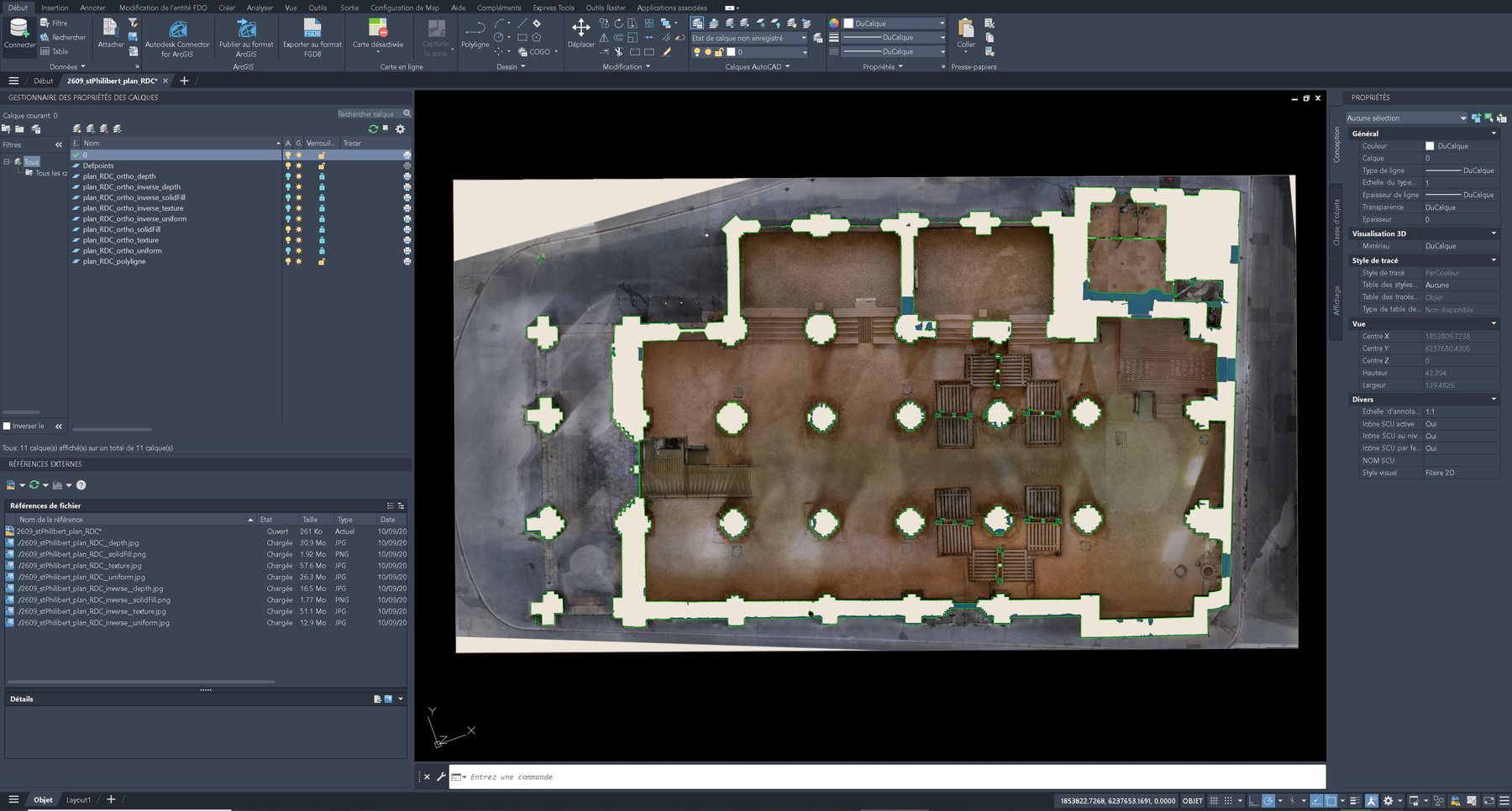Click the Carte désactivée icon
1512x811 pixels.
378,29
